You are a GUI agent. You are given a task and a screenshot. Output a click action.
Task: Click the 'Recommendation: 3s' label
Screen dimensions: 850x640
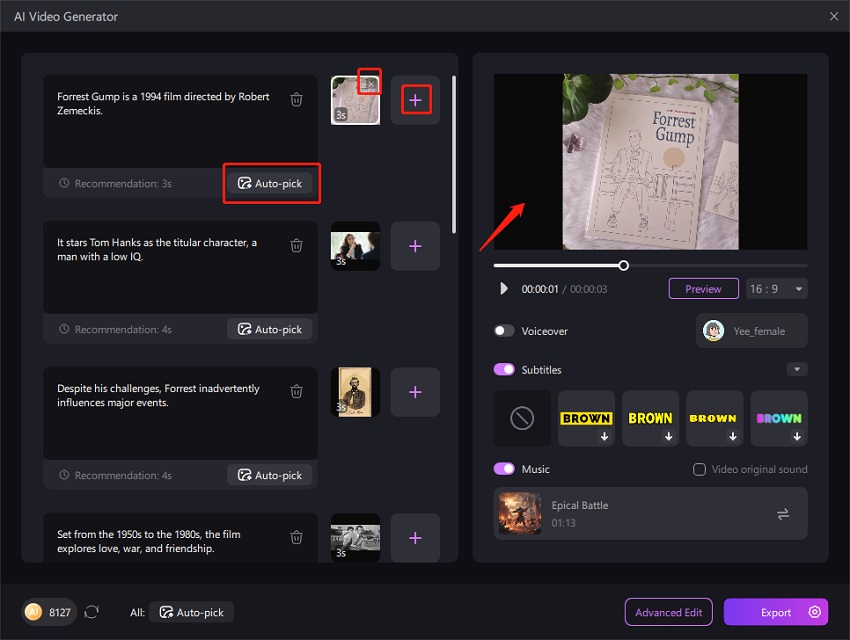point(123,183)
